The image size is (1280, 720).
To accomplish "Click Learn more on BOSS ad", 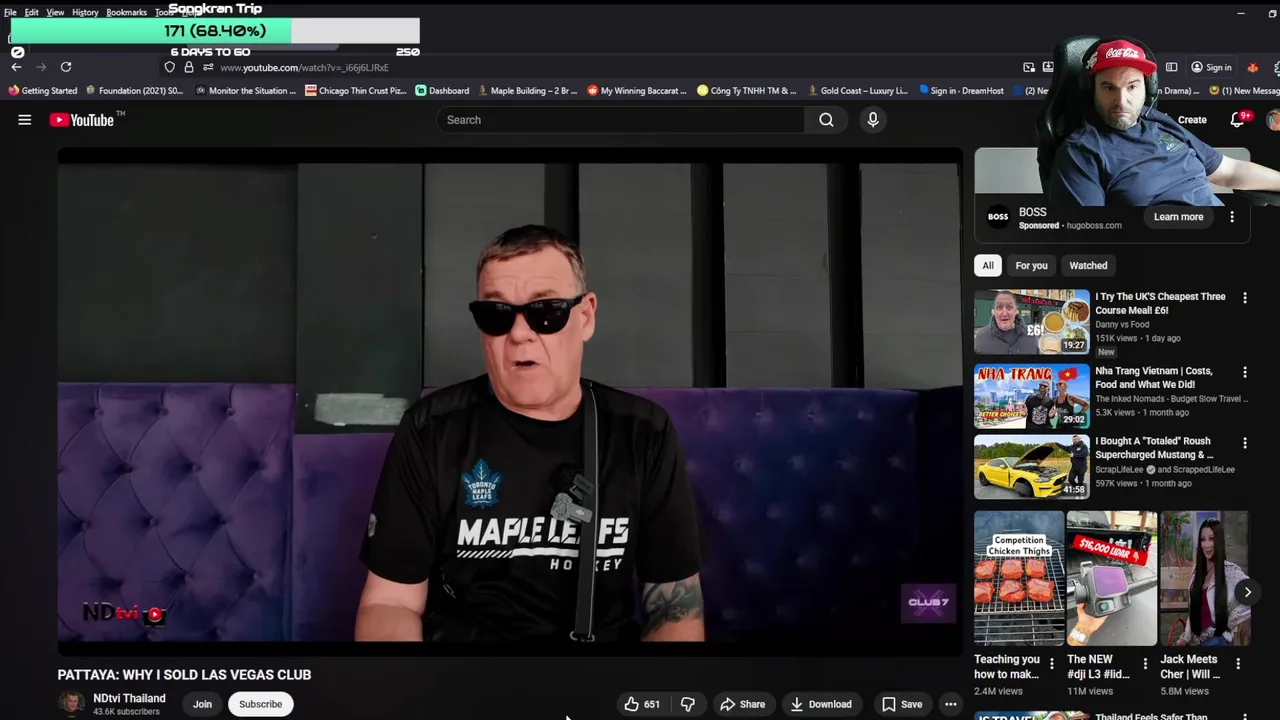I will click(1178, 217).
